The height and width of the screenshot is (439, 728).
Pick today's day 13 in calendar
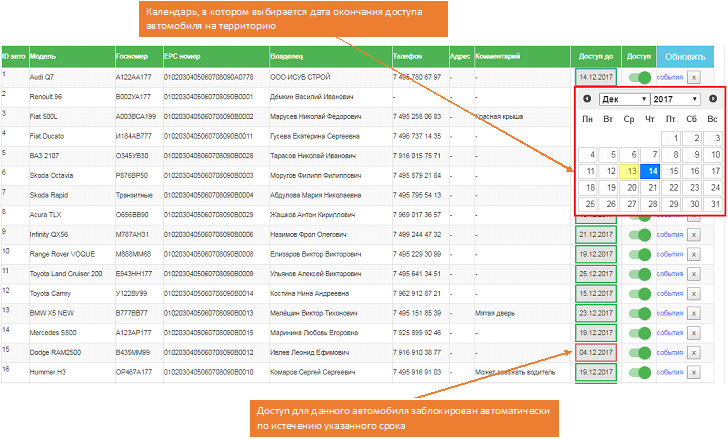[x=629, y=171]
